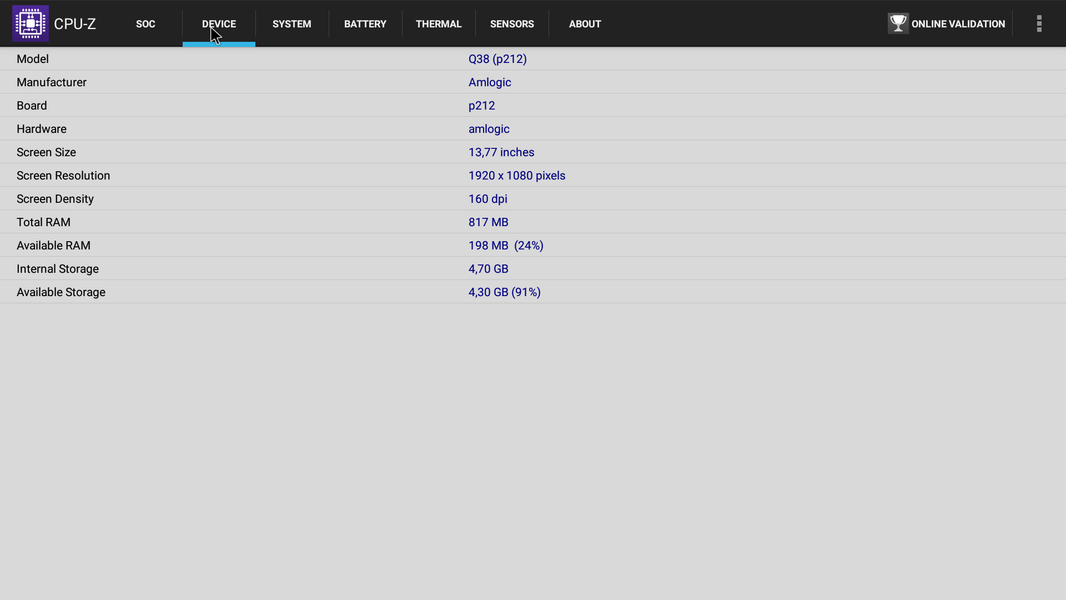The width and height of the screenshot is (1066, 600).
Task: Select the Model row label
Action: click(x=33, y=59)
